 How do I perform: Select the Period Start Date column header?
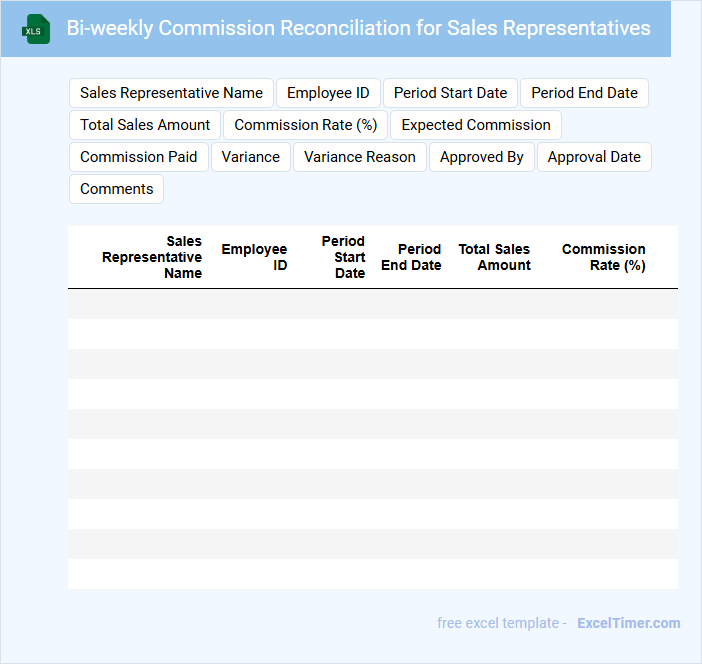343,257
